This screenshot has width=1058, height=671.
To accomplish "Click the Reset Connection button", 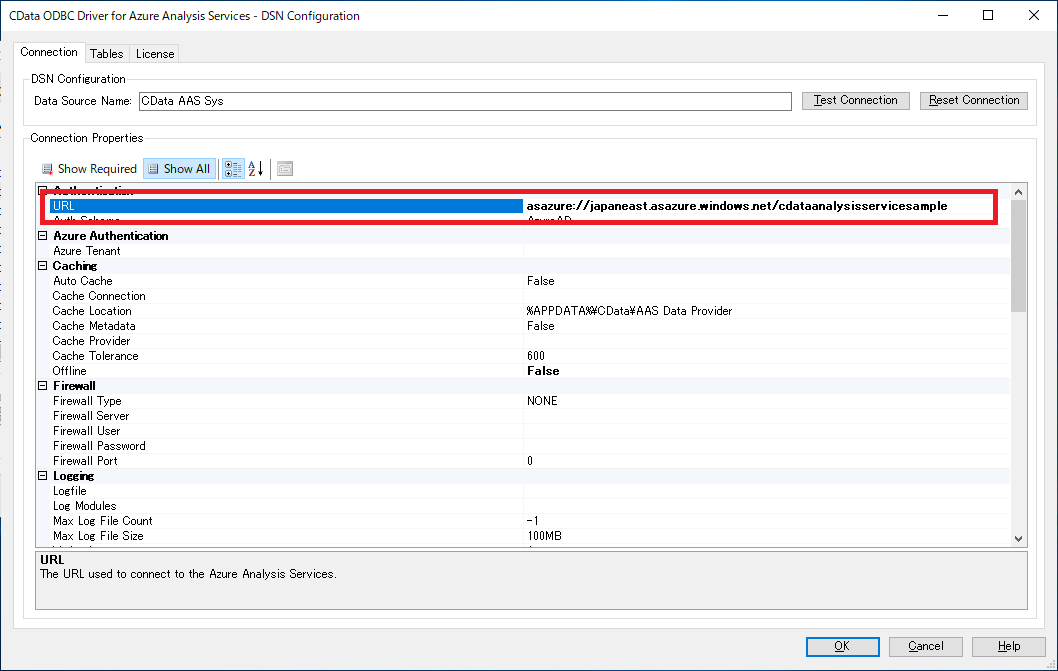I will [974, 101].
